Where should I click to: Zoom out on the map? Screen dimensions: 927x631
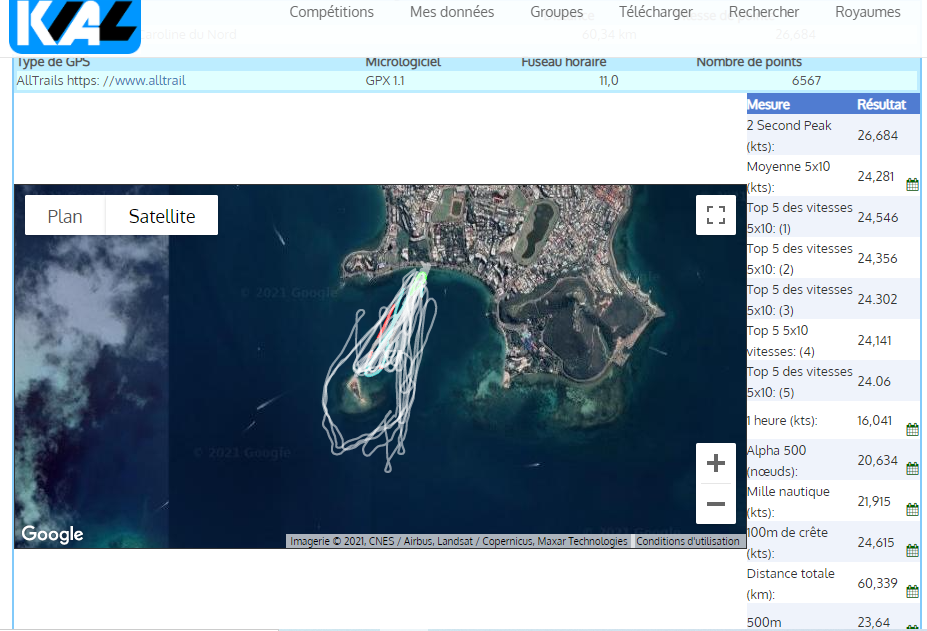click(x=715, y=504)
